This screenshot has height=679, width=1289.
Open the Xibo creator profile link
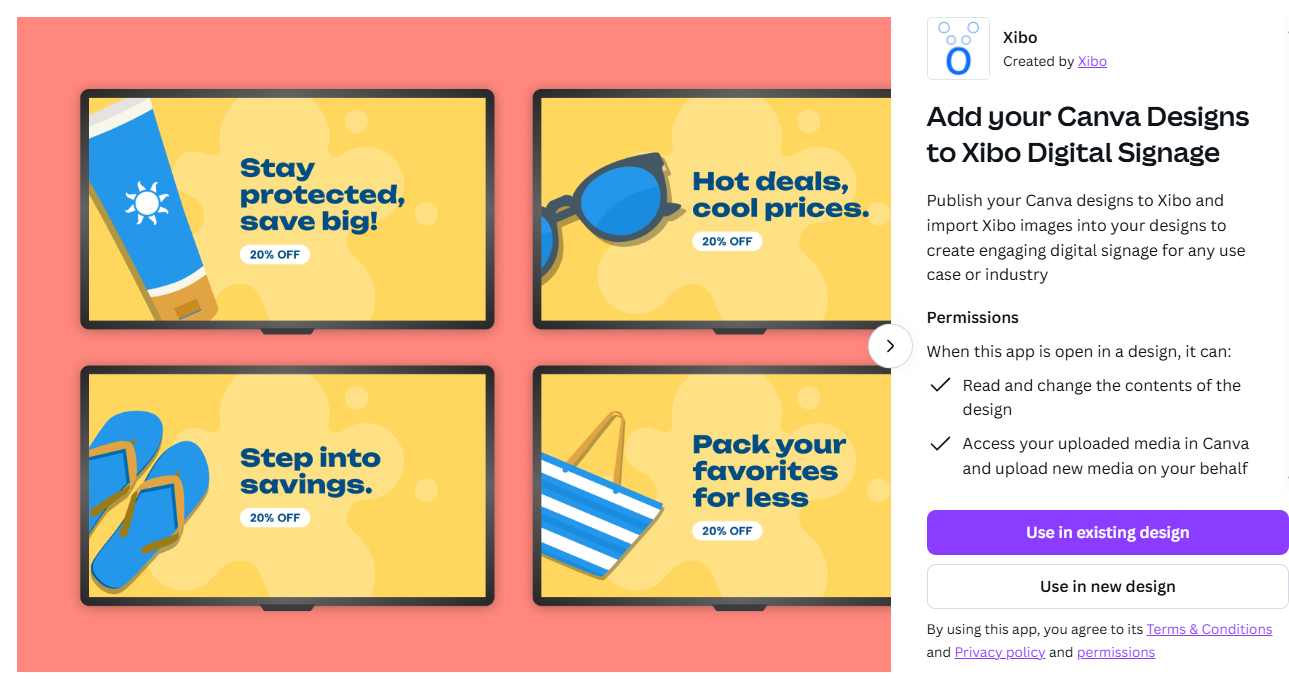(x=1092, y=61)
